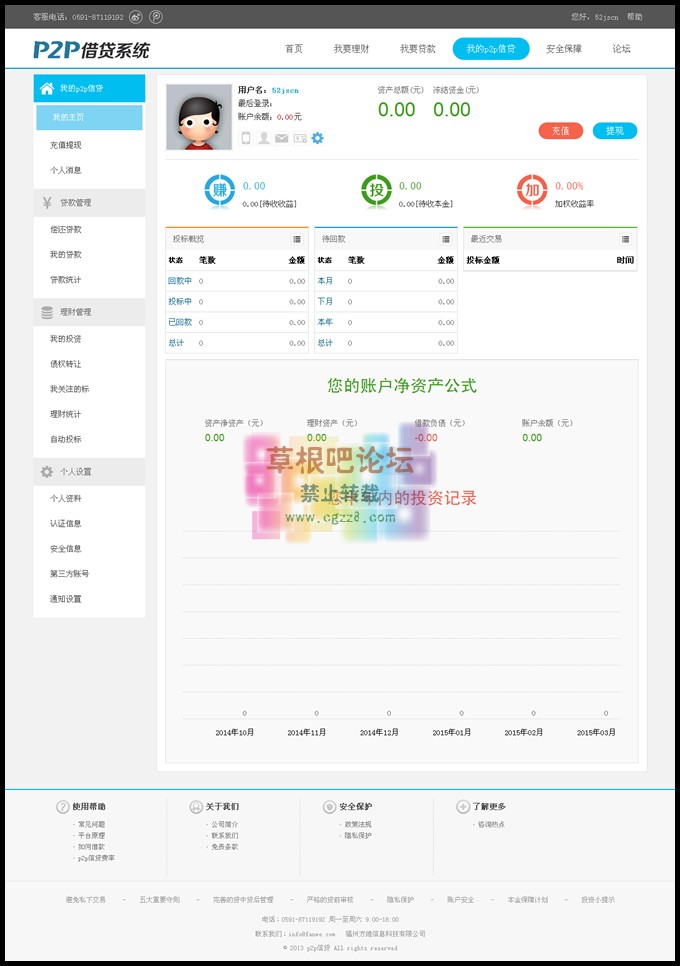The width and height of the screenshot is (680, 966).
Task: Open 我要贷款 in top navigation
Action: (x=418, y=49)
